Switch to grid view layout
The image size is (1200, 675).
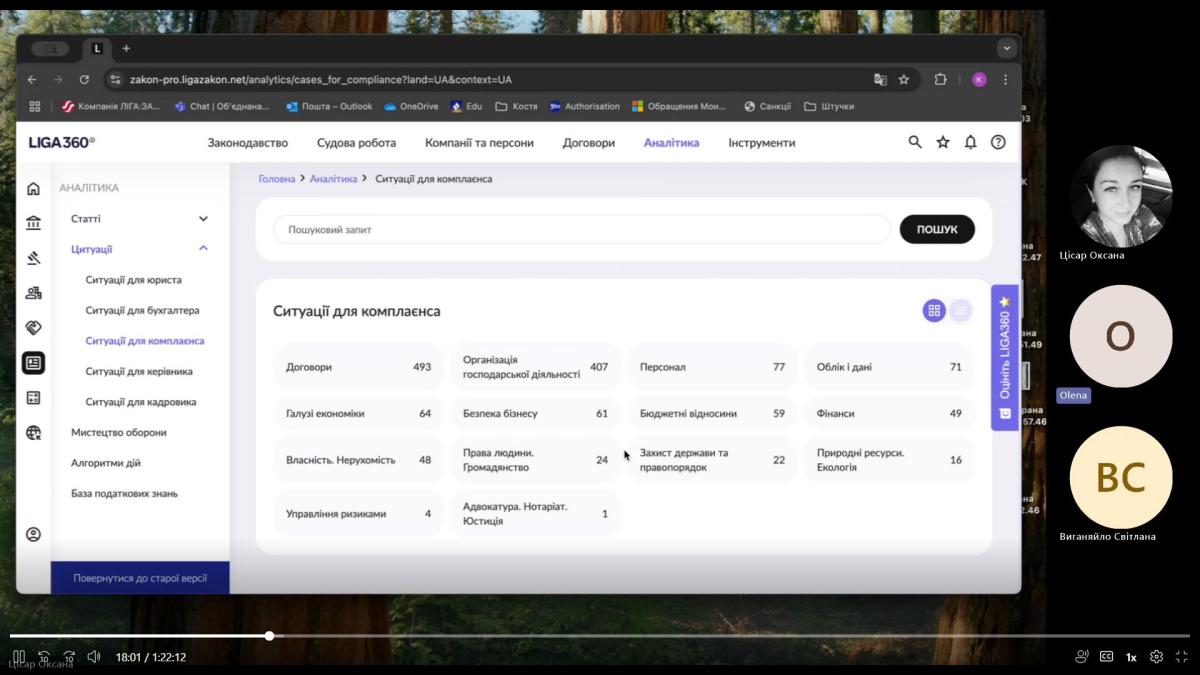pos(934,311)
